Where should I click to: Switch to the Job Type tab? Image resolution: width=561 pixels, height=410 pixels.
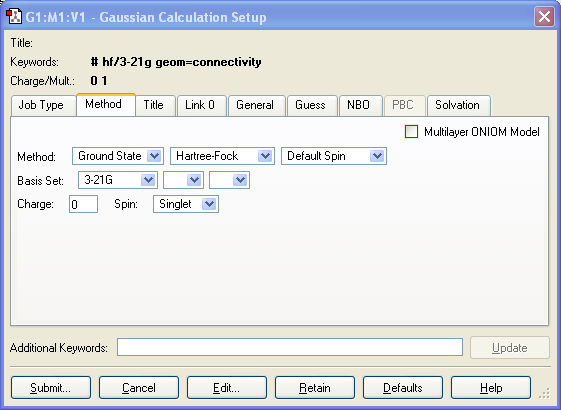point(44,105)
